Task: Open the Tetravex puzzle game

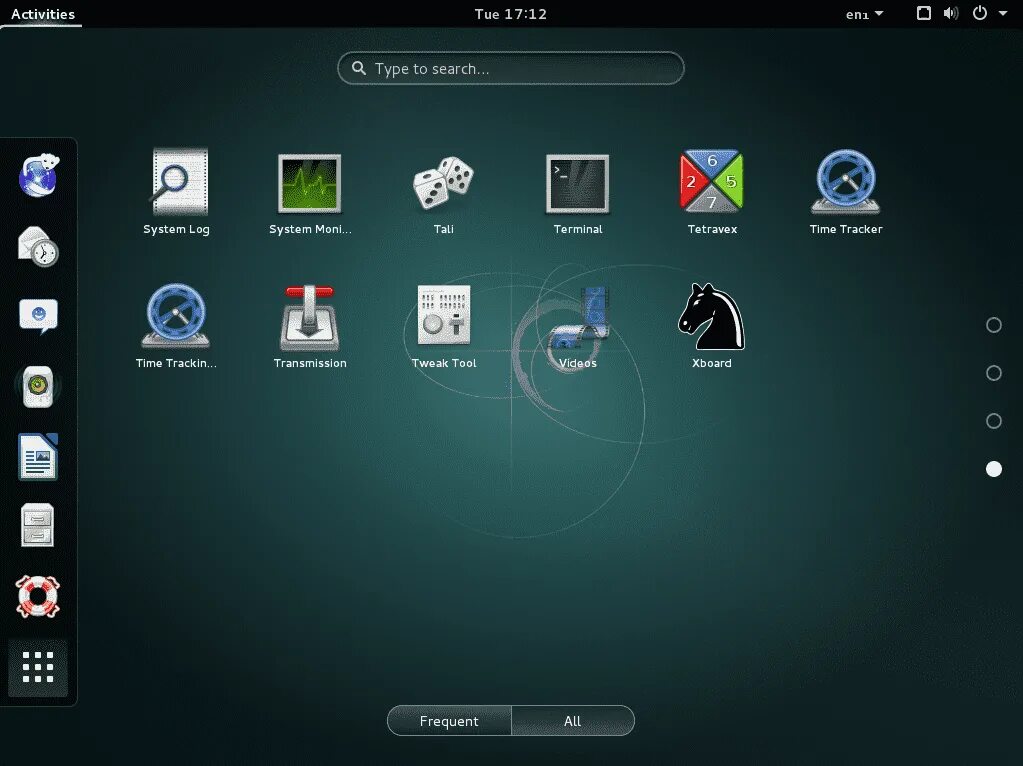Action: (712, 191)
